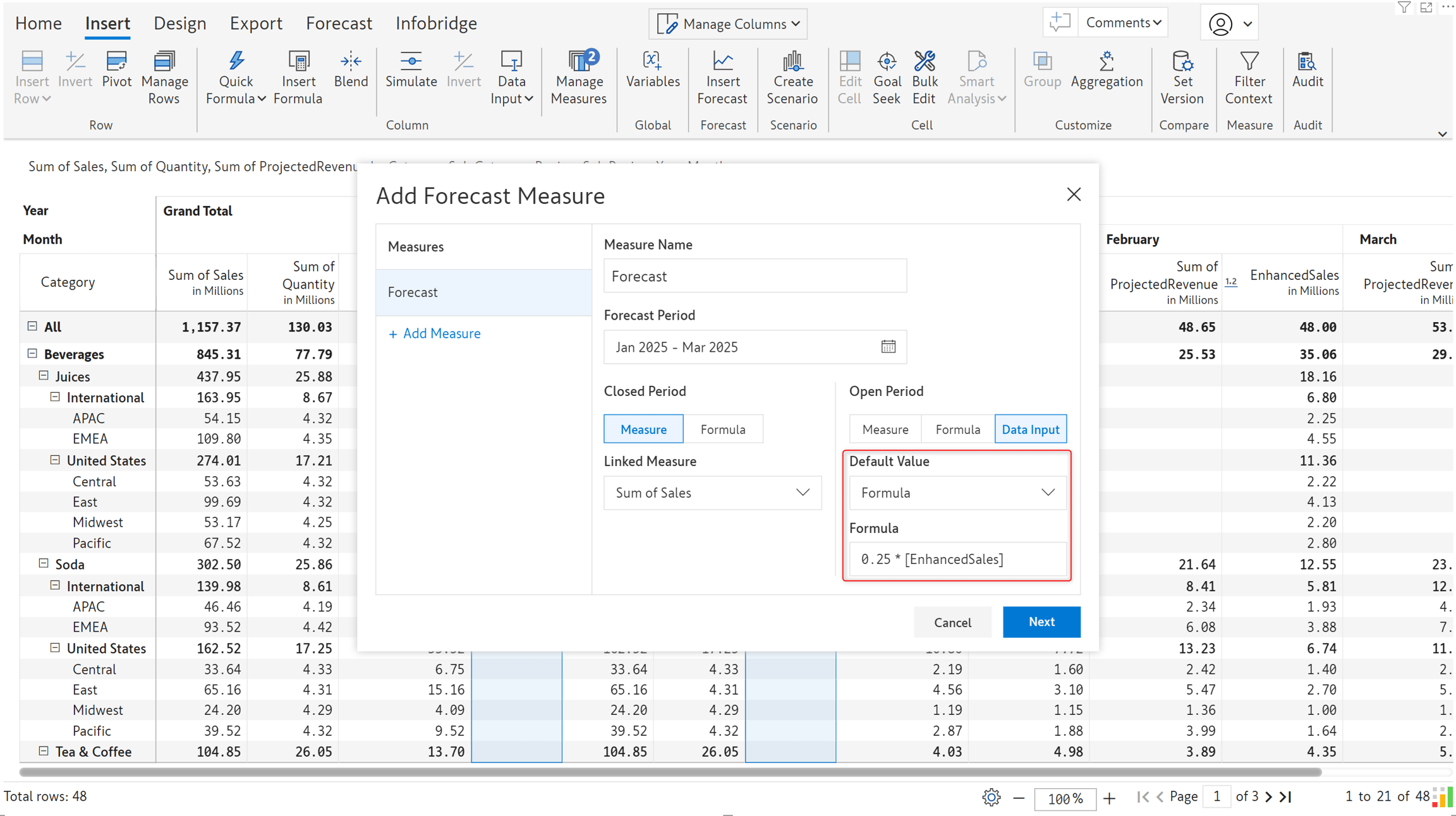Click the Next button
This screenshot has height=816, width=1456.
pos(1041,622)
